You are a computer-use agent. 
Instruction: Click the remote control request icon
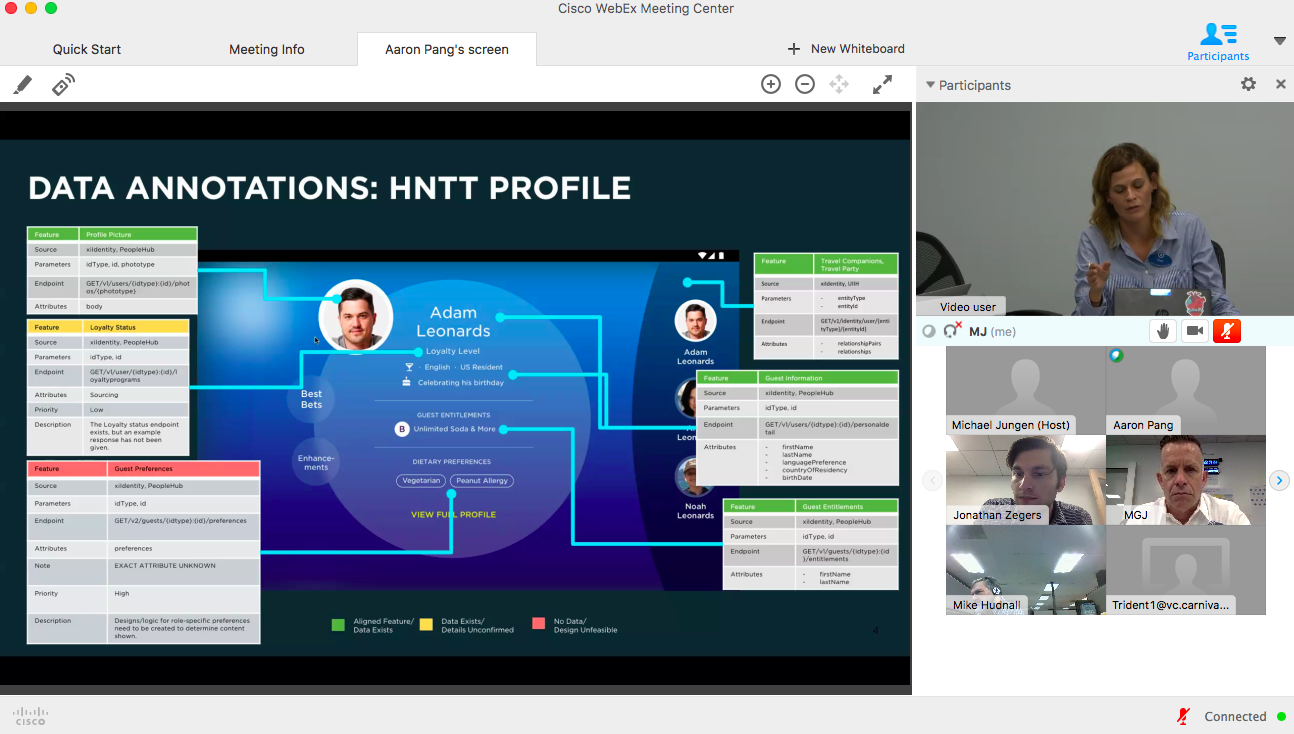(x=63, y=85)
